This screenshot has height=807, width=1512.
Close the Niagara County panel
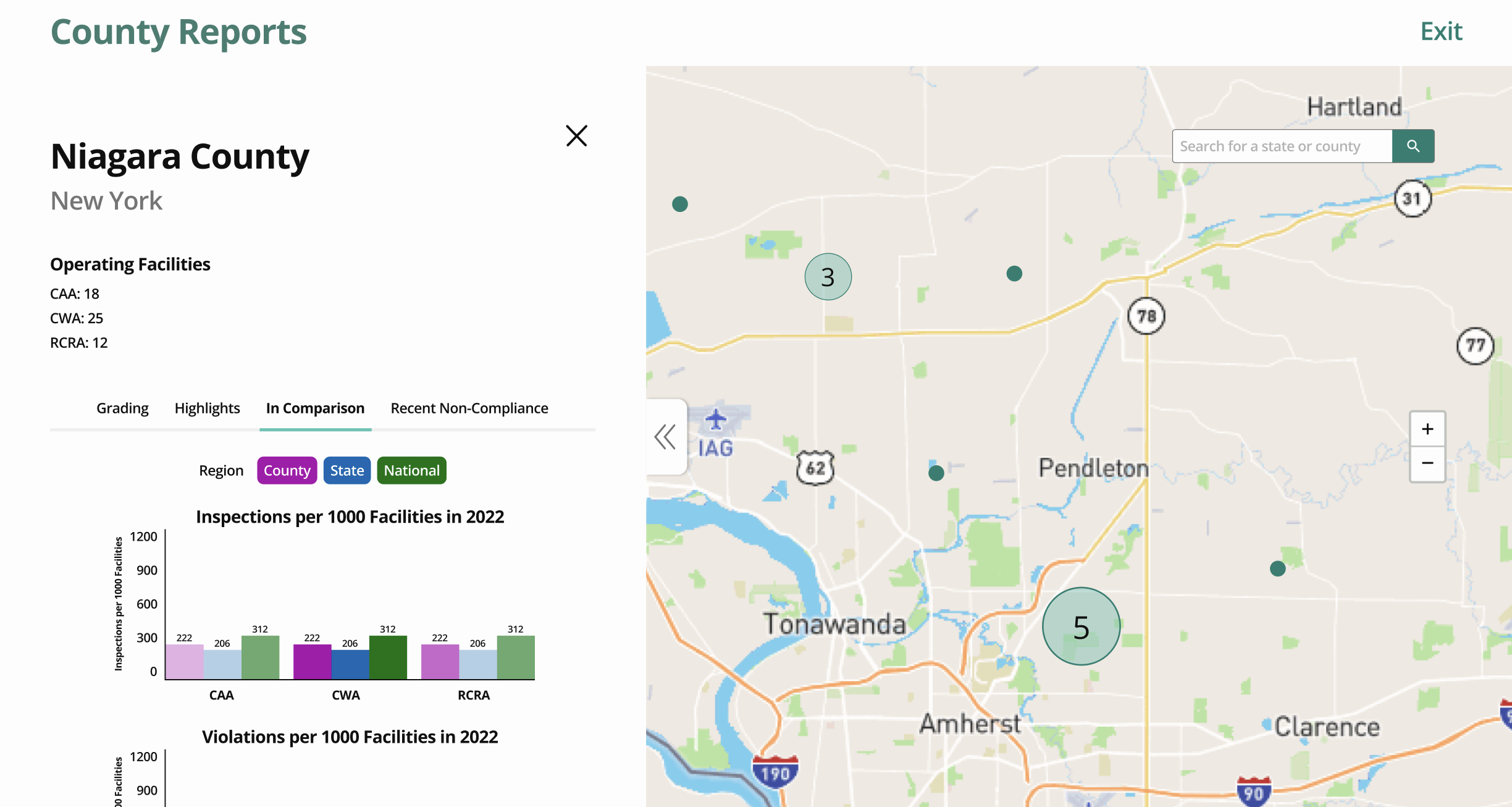click(576, 136)
